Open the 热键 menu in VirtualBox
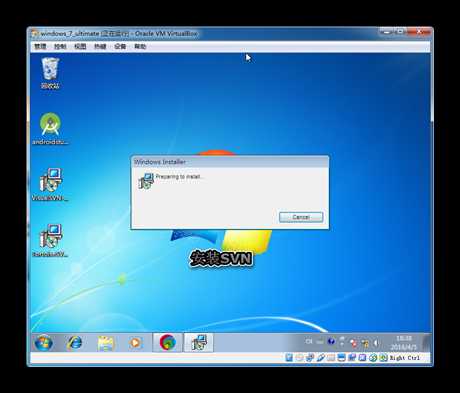The image size is (460, 393). coord(100,46)
